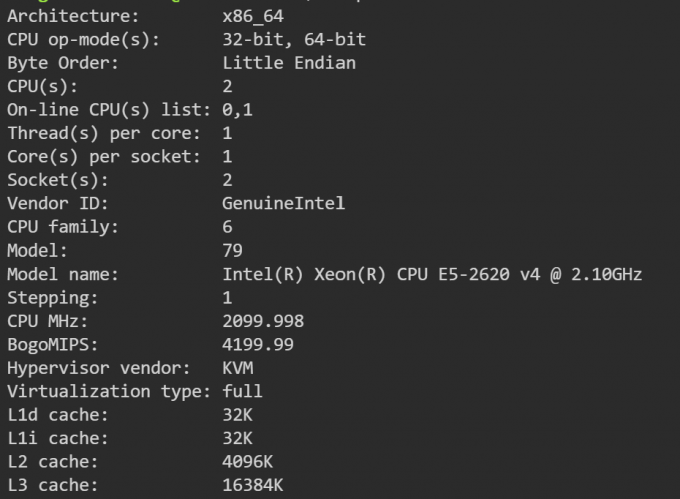Click the Core(s) per socket label
Screen dimensions: 680x499
pos(104,157)
